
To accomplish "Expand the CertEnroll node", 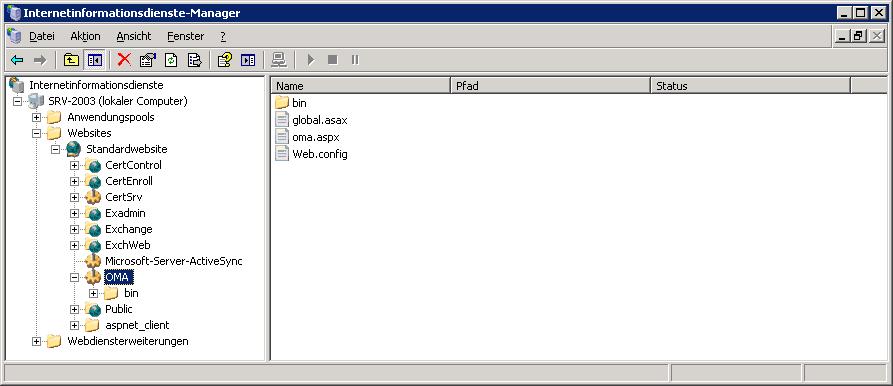I will tap(74, 181).
